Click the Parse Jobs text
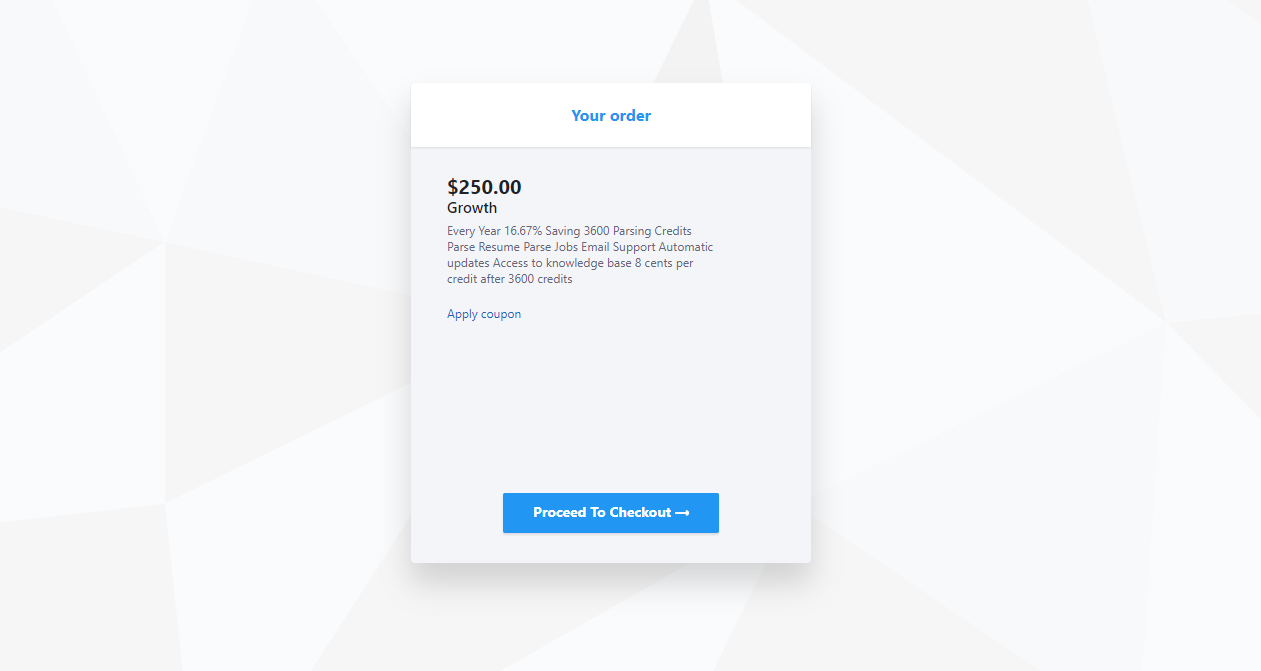1261x671 pixels. coord(551,247)
